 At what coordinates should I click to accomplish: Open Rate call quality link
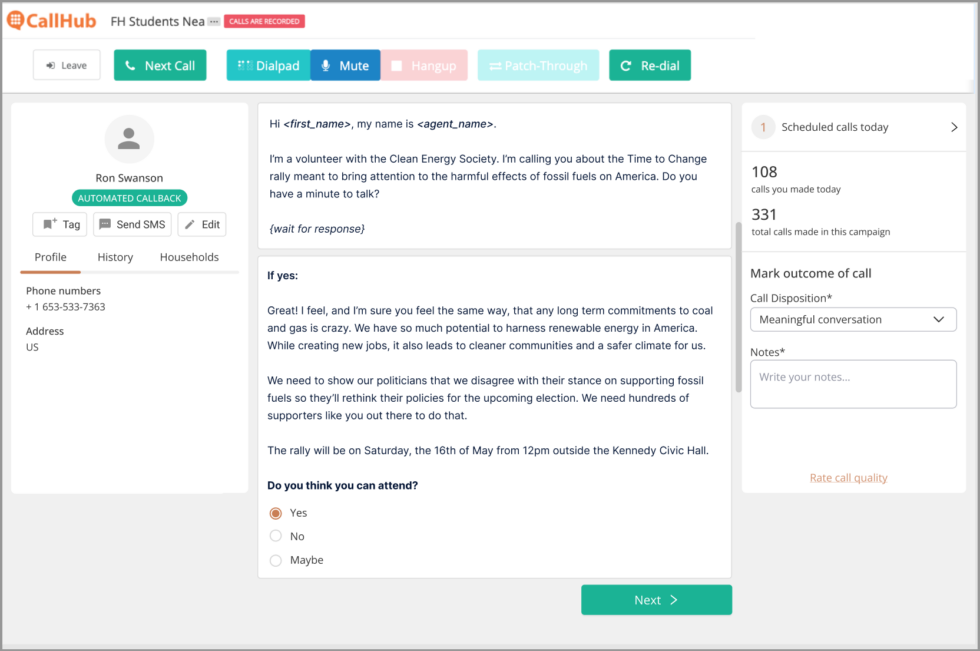[848, 478]
